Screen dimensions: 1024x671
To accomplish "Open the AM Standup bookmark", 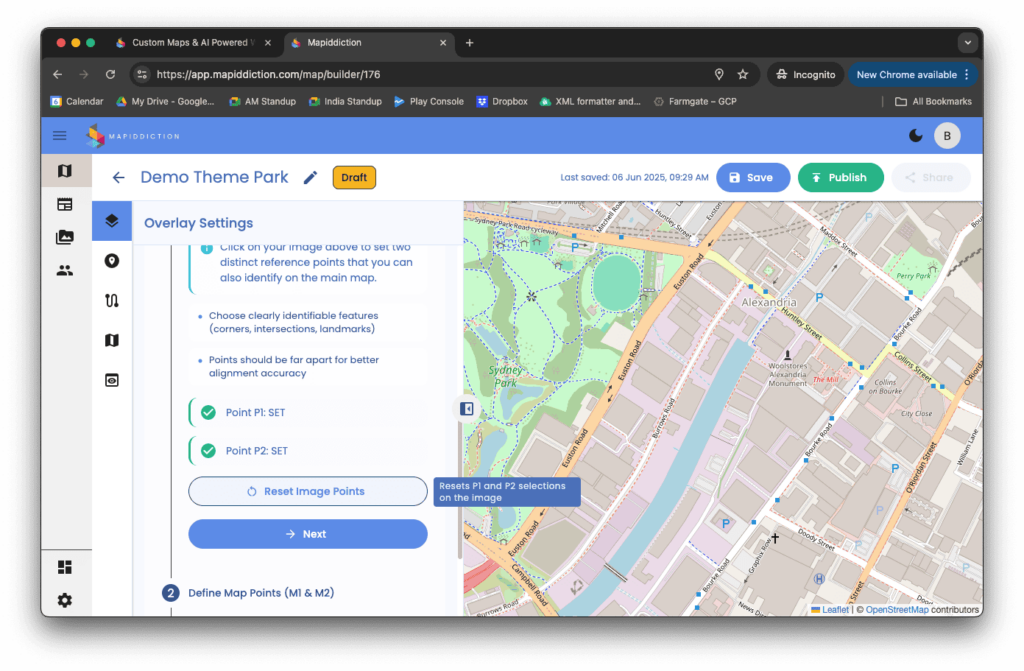I will coord(263,101).
